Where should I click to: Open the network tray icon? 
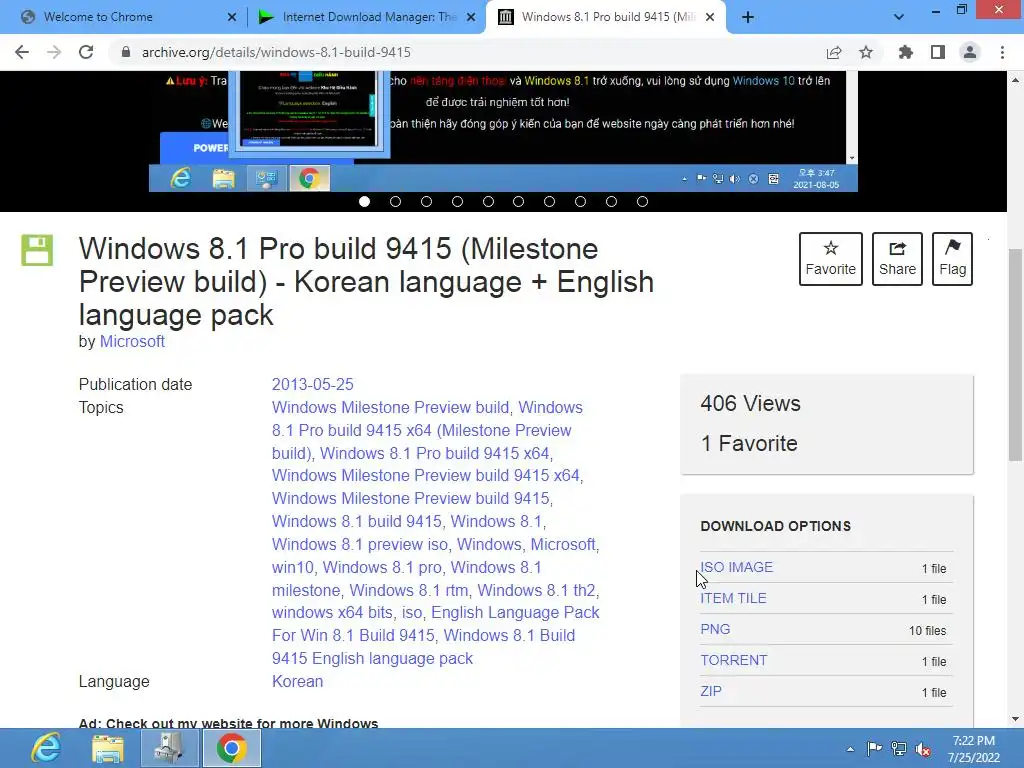click(899, 748)
